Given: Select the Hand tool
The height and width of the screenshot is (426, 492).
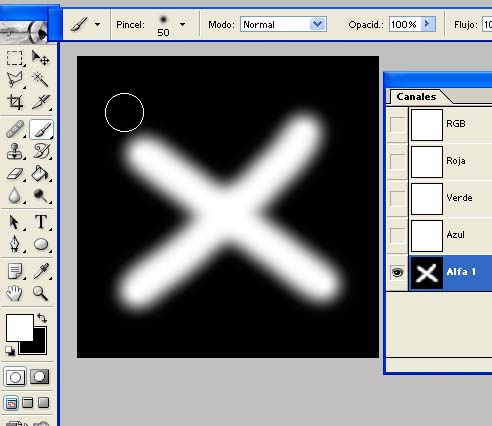Looking at the screenshot, I should 14,293.
